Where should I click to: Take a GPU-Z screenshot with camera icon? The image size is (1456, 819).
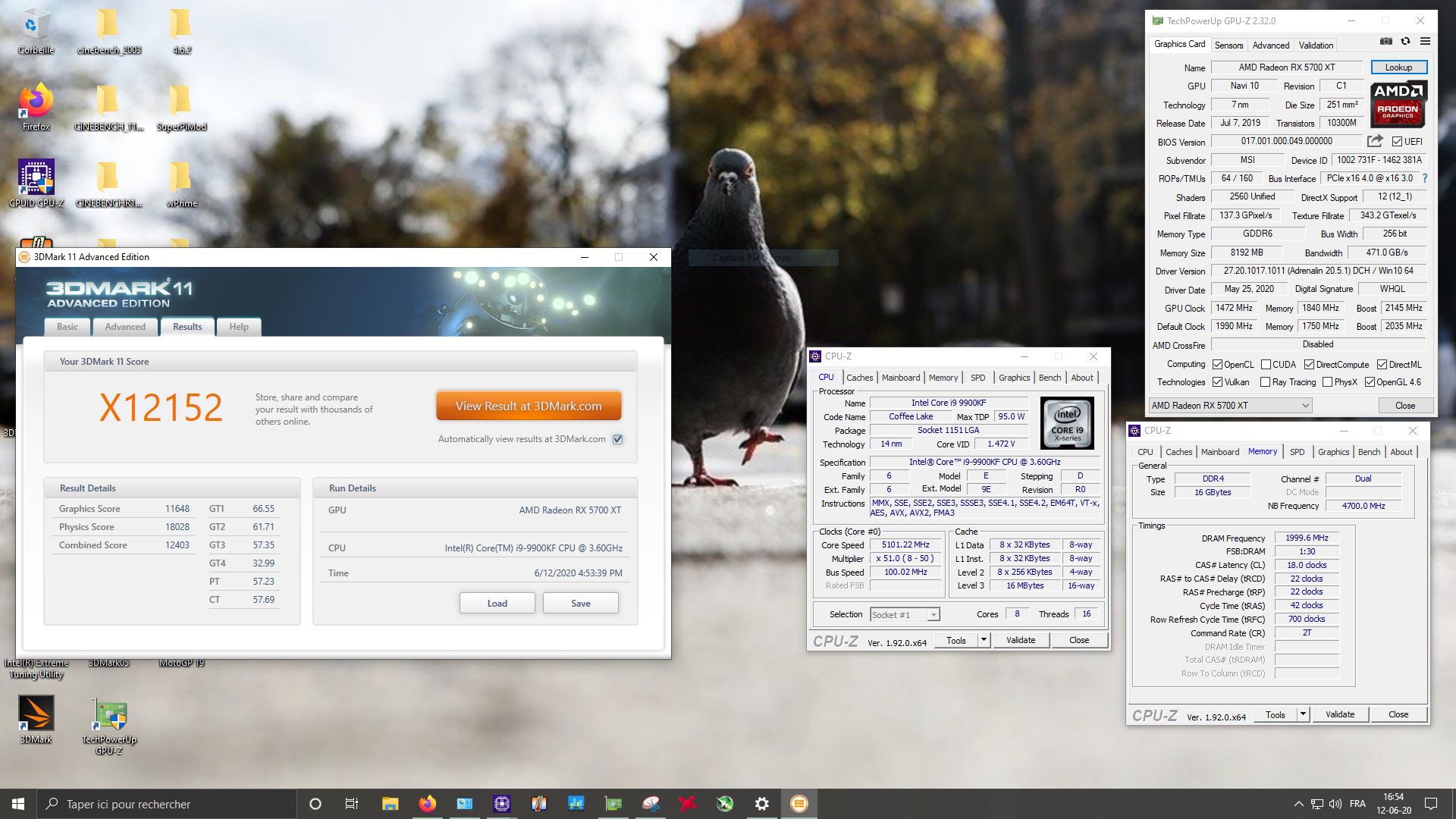point(1385,42)
